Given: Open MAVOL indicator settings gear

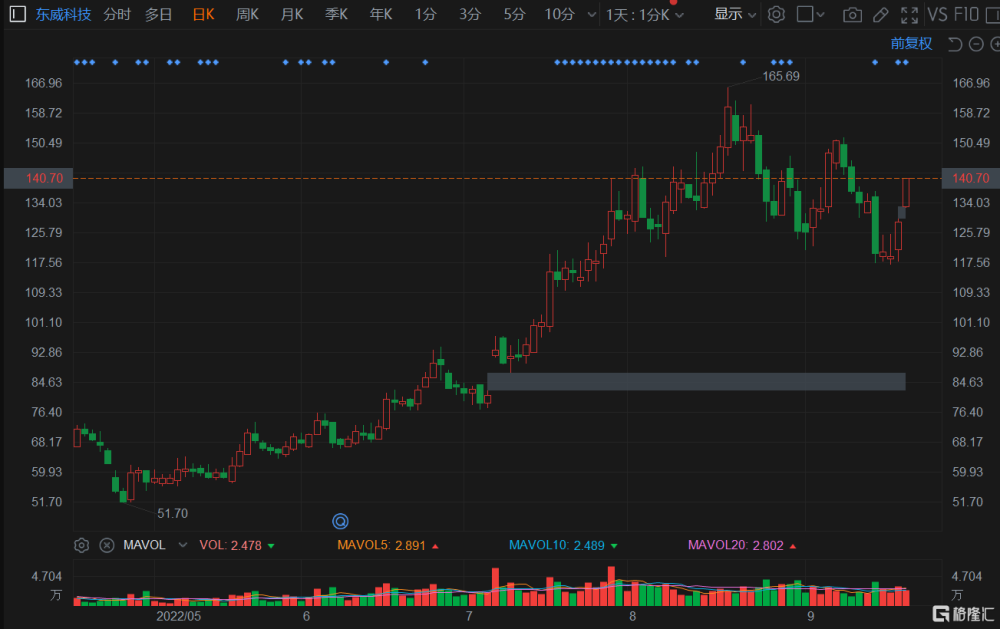Looking at the screenshot, I should tap(82, 545).
